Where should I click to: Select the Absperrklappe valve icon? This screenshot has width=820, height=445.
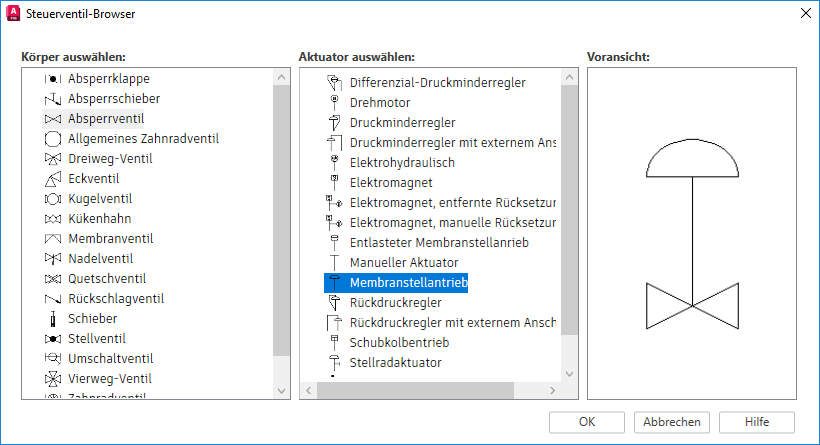click(x=53, y=79)
